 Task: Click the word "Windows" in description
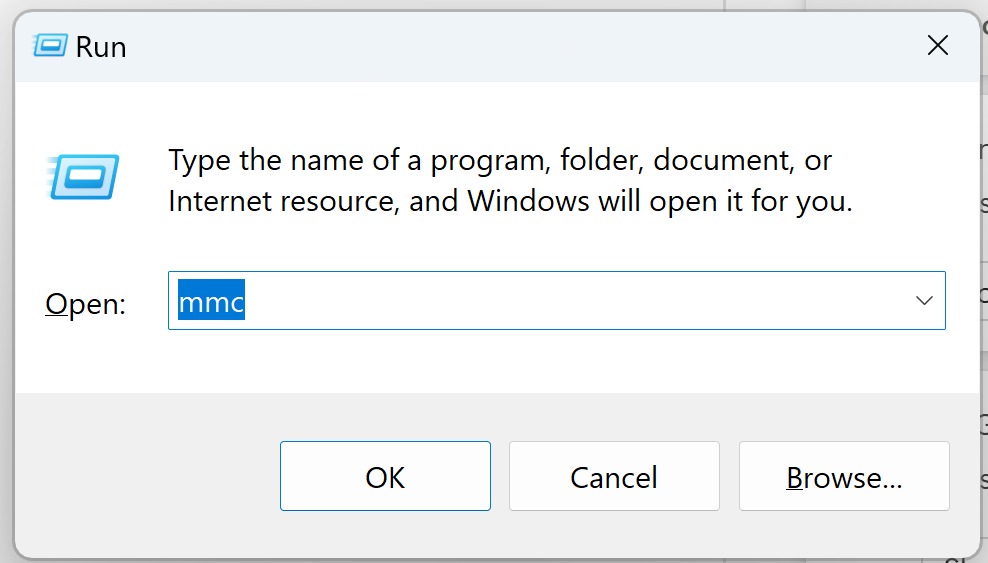click(x=529, y=201)
